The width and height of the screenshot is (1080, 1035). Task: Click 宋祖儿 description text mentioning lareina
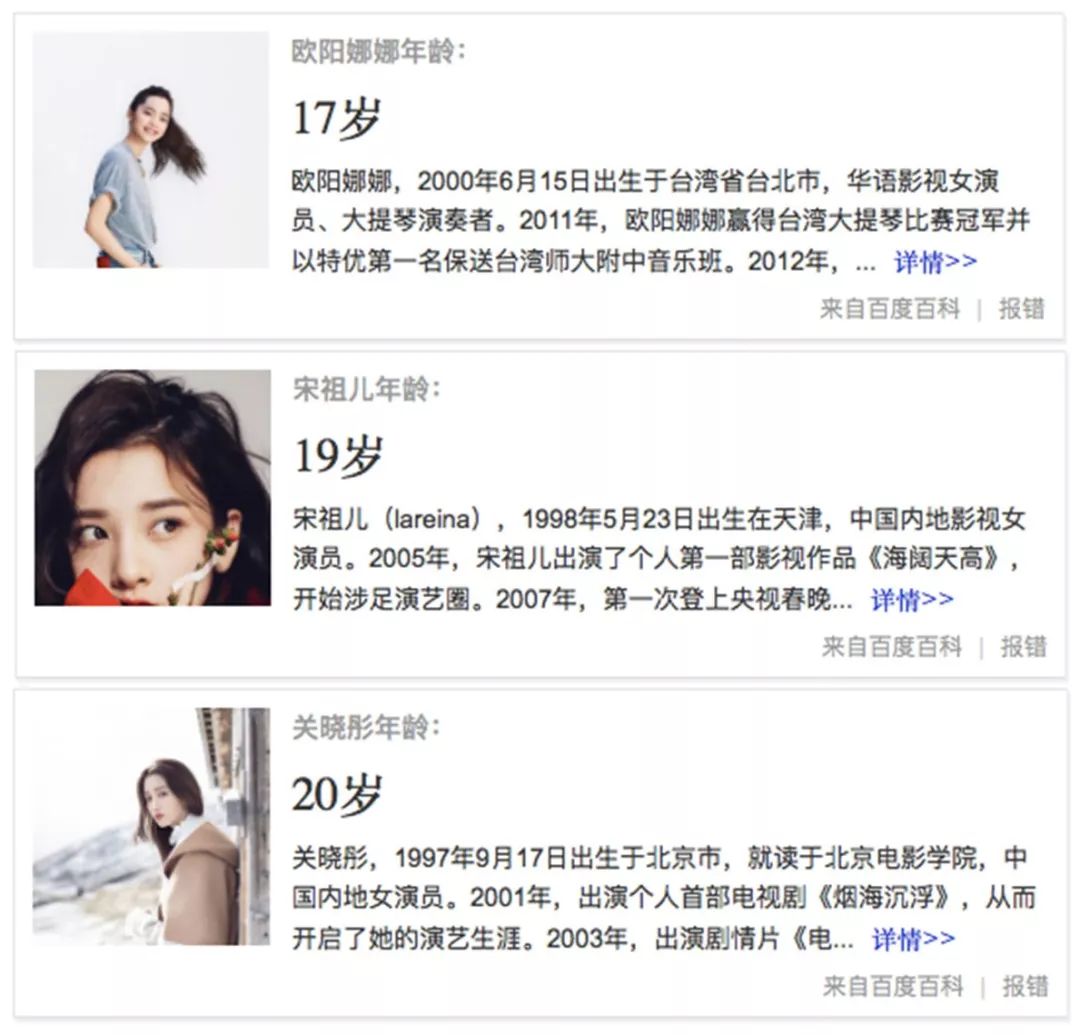coord(658,559)
